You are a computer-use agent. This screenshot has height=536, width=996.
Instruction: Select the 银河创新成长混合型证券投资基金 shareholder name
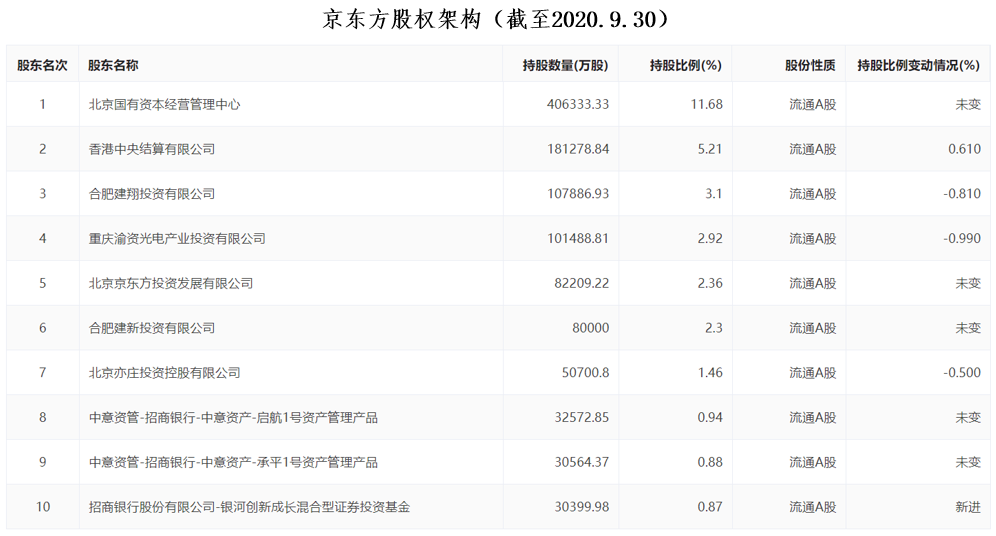249,507
